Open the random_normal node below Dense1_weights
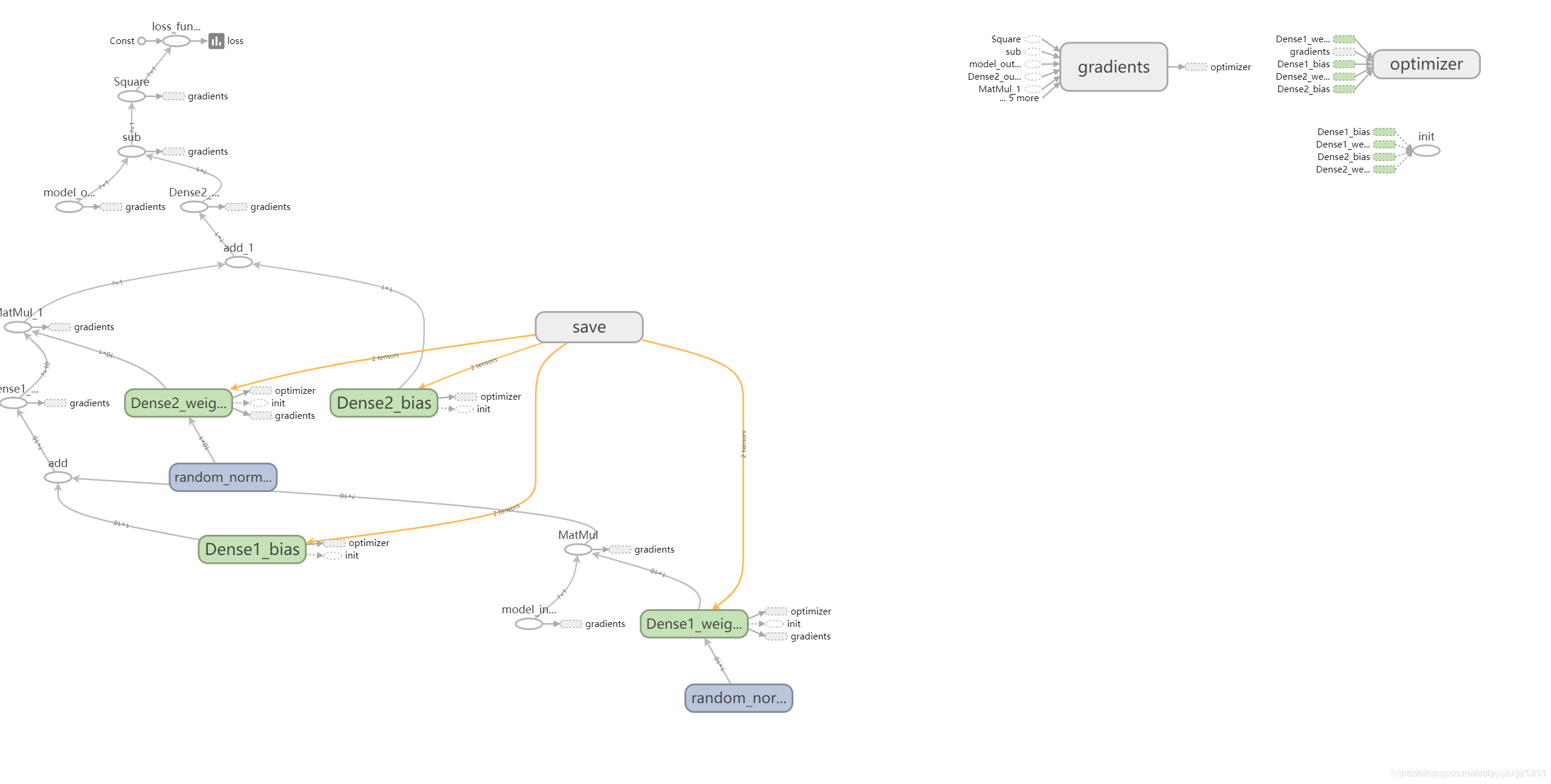 (x=738, y=698)
